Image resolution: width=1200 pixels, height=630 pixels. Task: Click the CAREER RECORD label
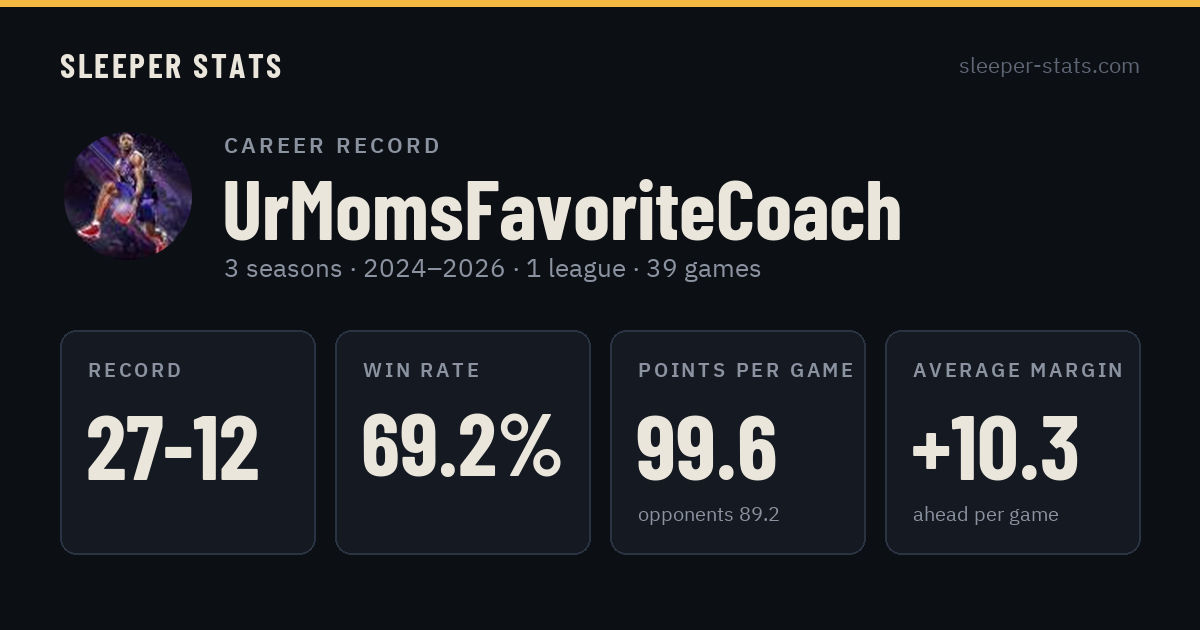pos(333,146)
